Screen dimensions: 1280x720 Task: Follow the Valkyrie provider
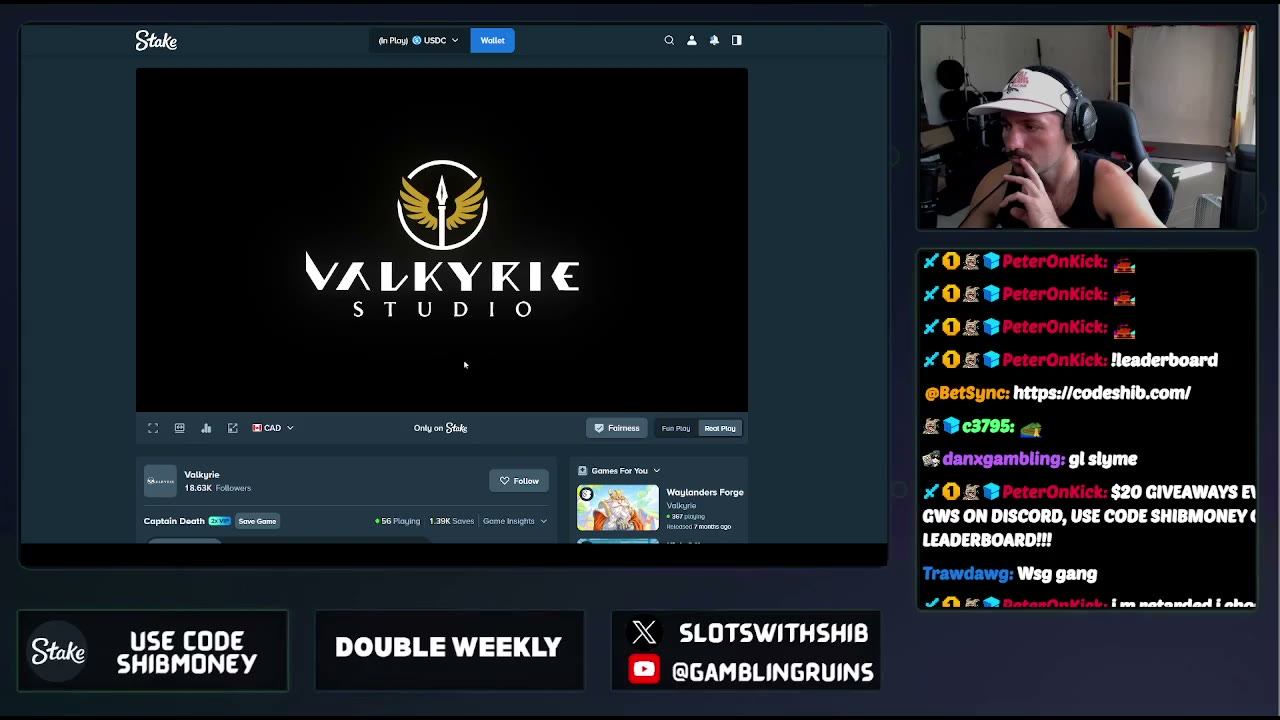point(519,481)
